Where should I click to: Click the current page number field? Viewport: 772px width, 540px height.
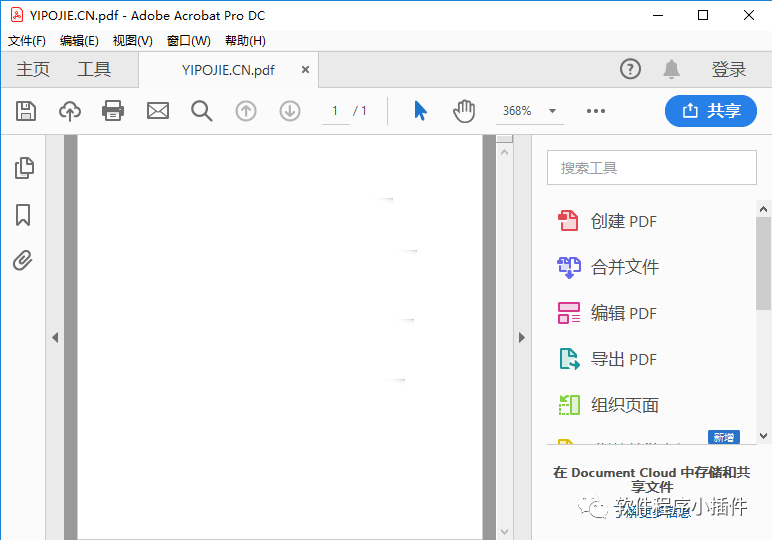click(335, 111)
